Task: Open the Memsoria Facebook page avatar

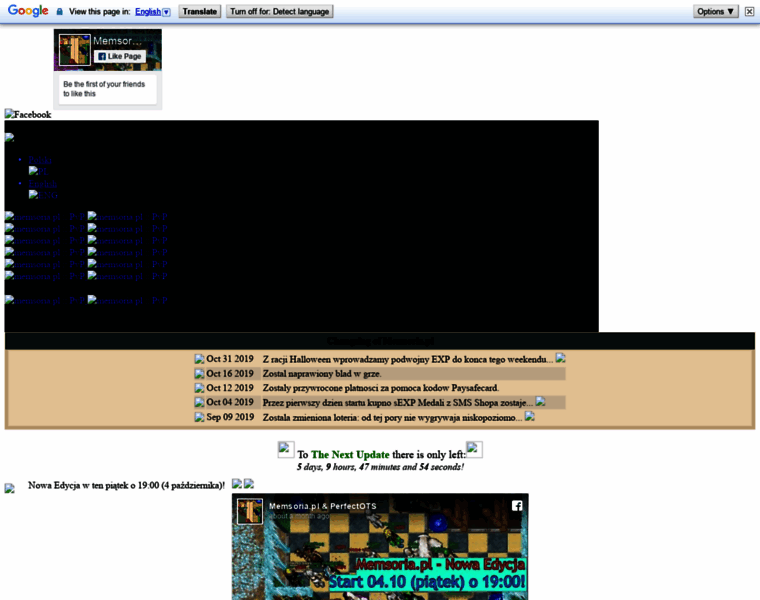Action: click(x=75, y=49)
